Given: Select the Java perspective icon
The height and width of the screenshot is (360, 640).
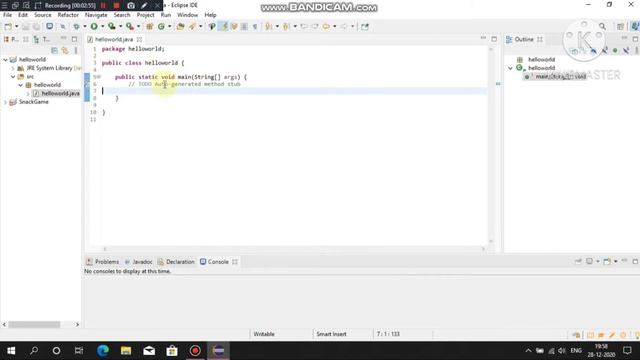Looking at the screenshot, I should [x=635, y=27].
